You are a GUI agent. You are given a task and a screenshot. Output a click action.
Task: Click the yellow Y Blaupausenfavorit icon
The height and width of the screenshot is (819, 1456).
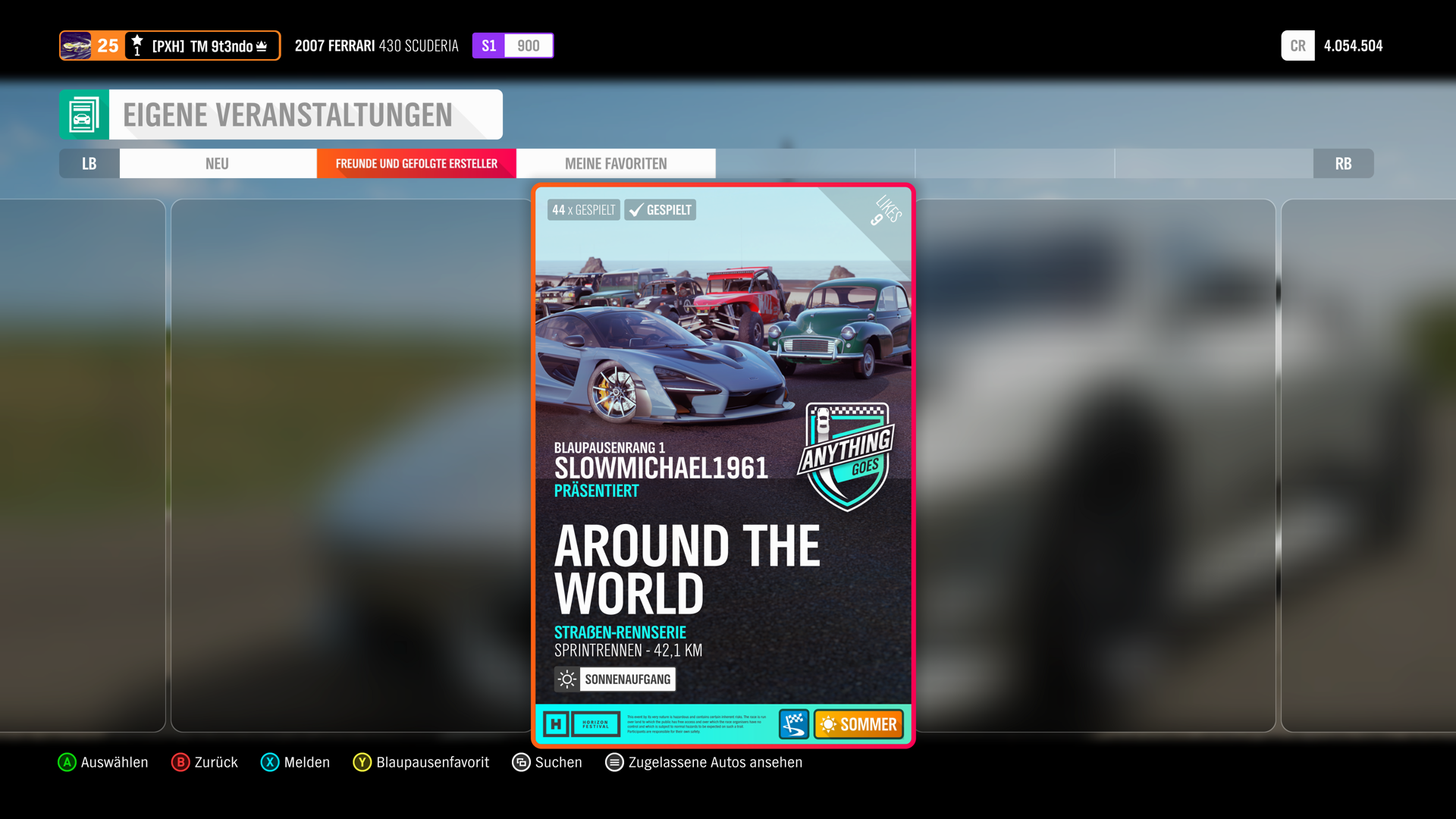pos(362,762)
